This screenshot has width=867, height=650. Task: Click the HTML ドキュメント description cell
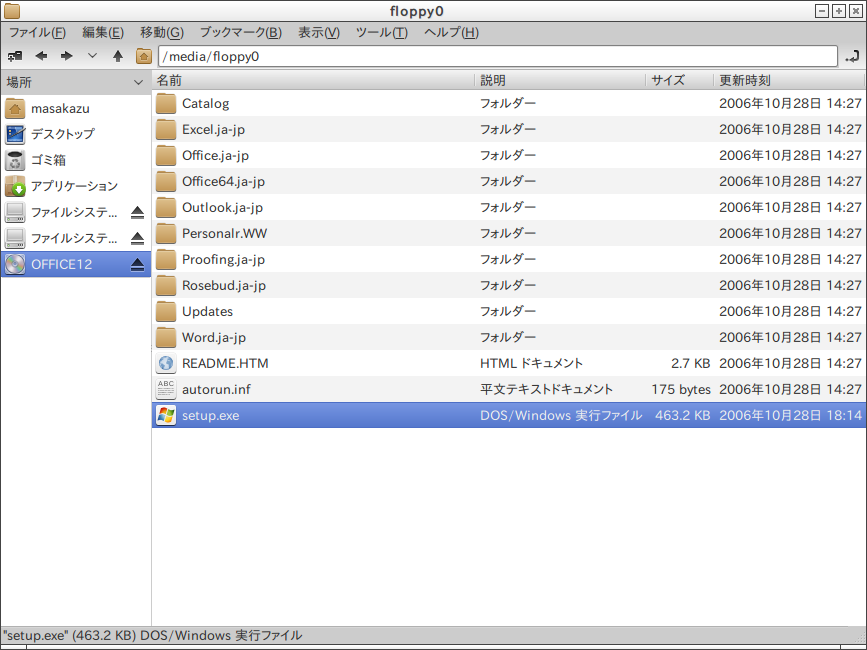pos(531,363)
